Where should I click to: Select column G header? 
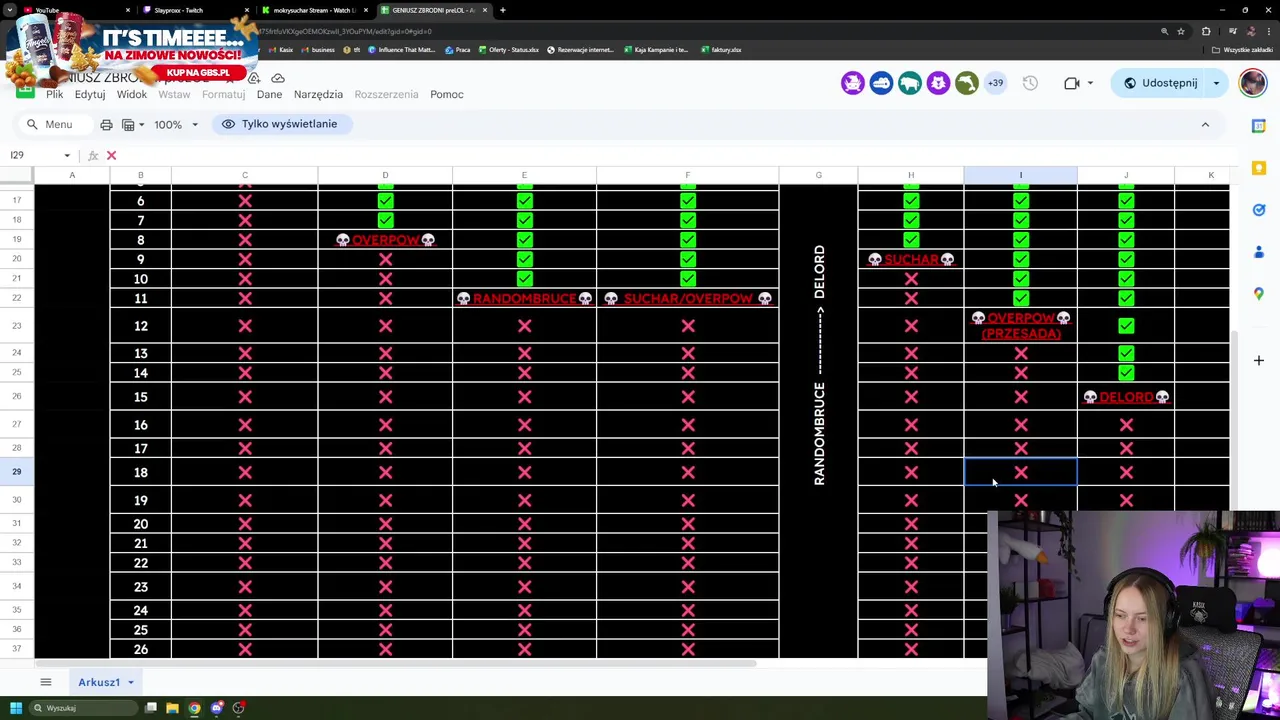818,176
